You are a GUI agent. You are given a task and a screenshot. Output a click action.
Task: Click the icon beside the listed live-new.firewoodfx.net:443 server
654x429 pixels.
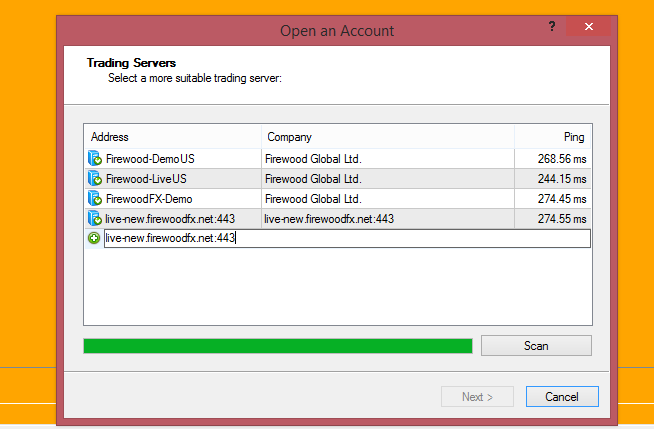[95, 218]
